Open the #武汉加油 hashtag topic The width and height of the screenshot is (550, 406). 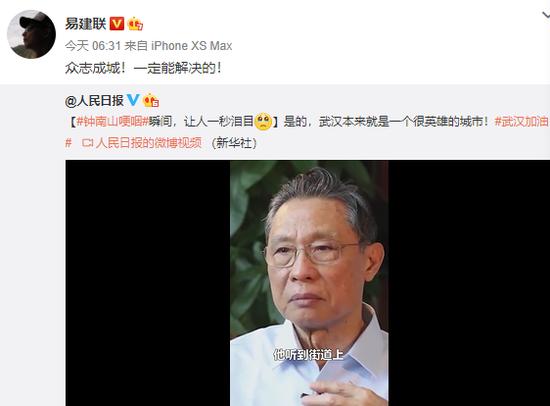coord(522,122)
